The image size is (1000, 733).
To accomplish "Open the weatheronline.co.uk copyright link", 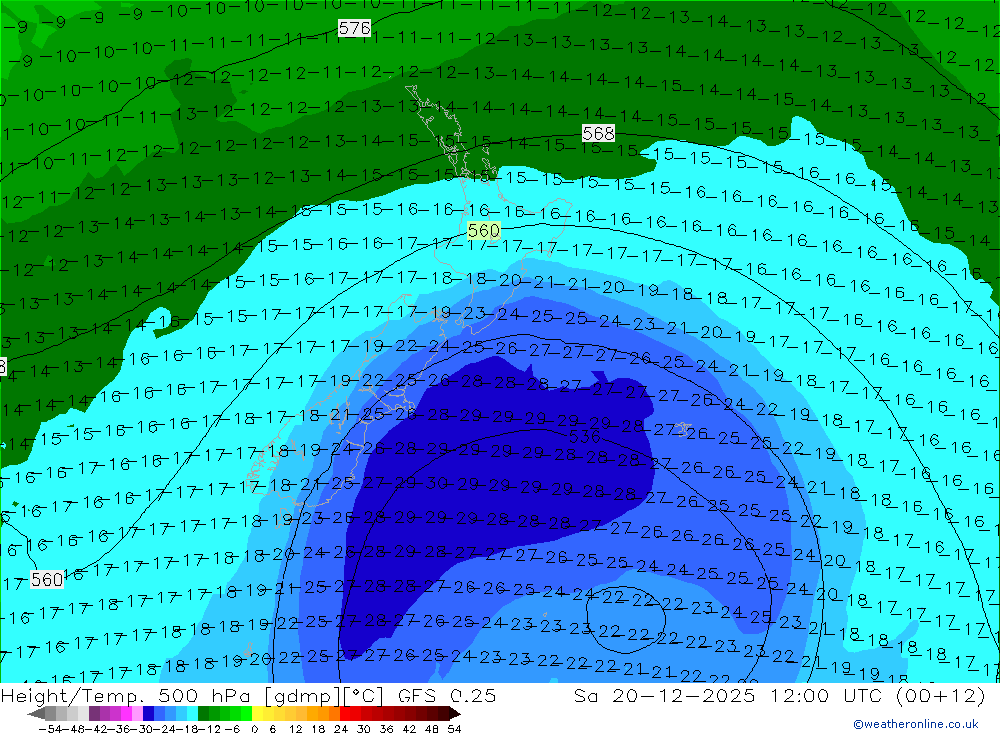I will [x=916, y=724].
